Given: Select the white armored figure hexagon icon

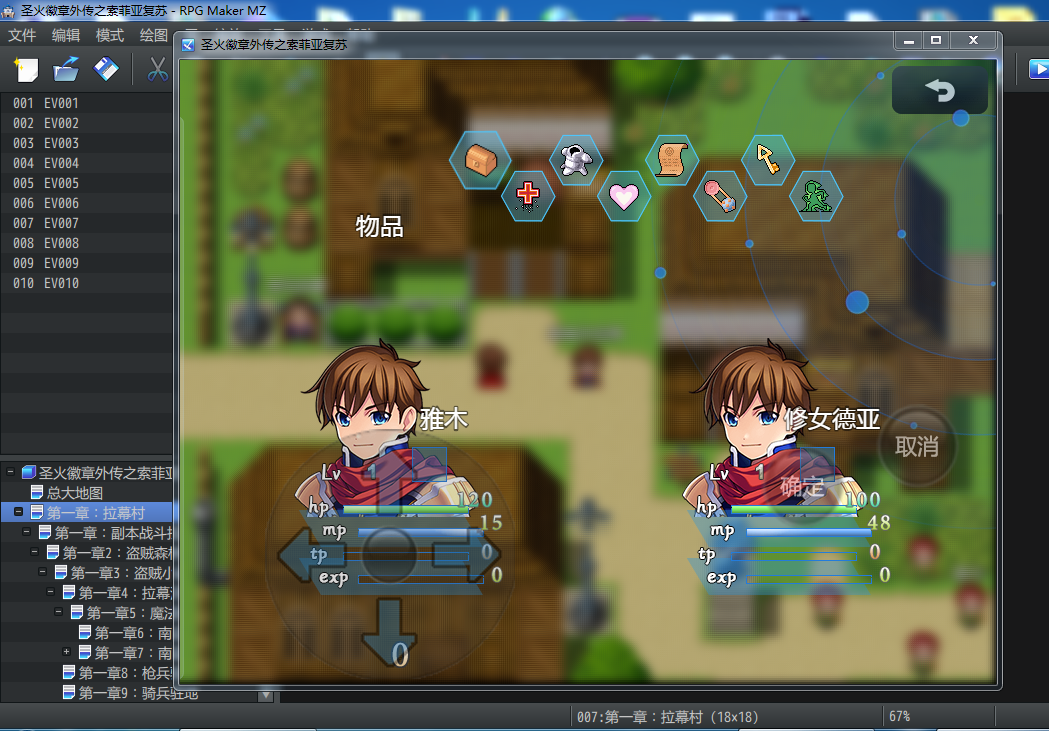Looking at the screenshot, I should 576,160.
